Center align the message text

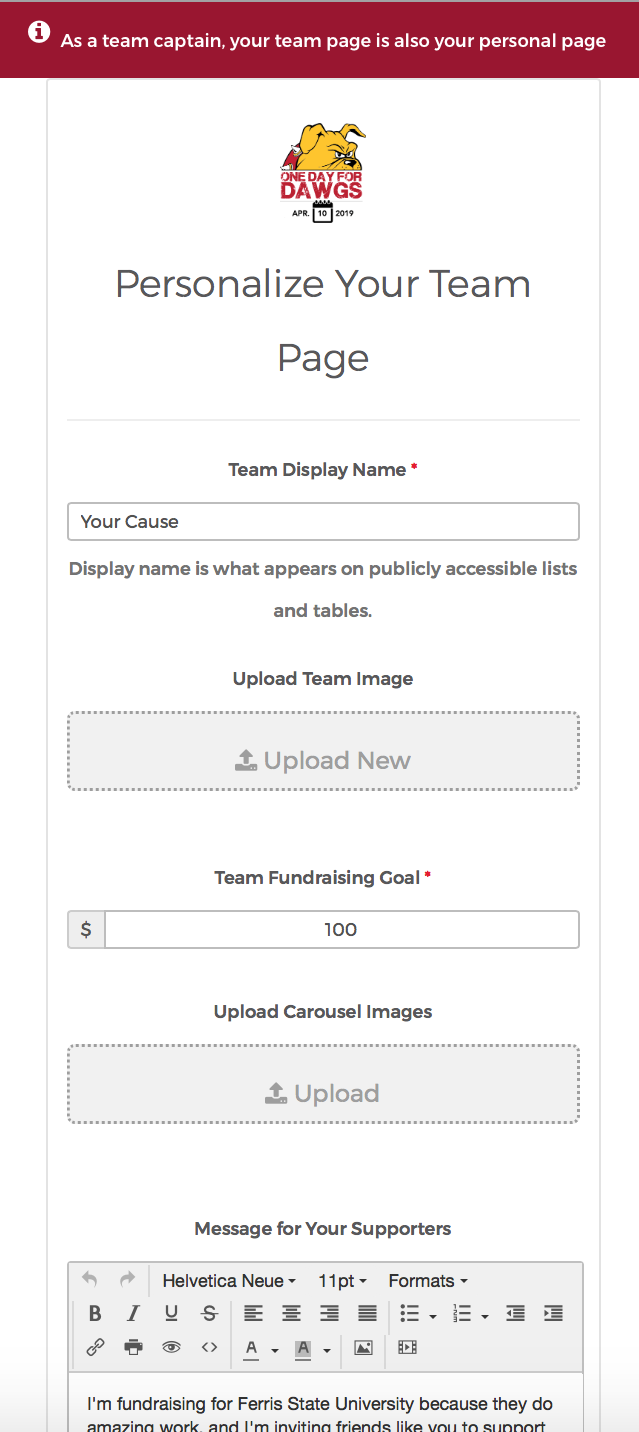291,1314
